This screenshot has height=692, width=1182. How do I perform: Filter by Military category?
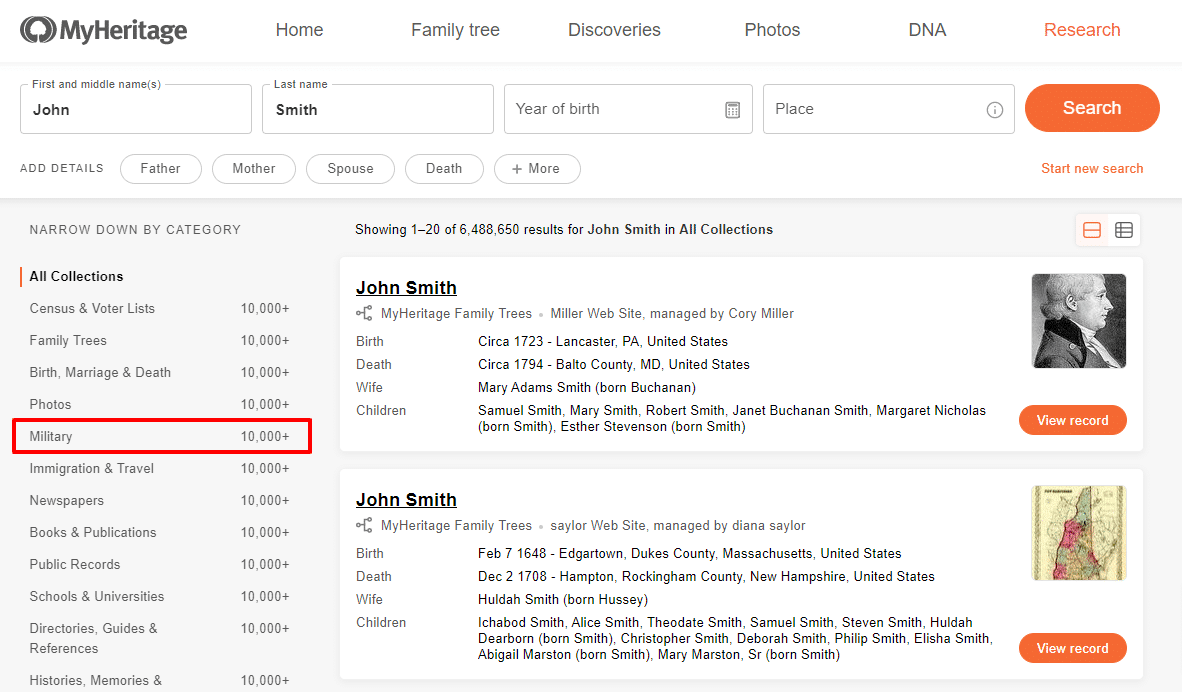click(x=162, y=436)
